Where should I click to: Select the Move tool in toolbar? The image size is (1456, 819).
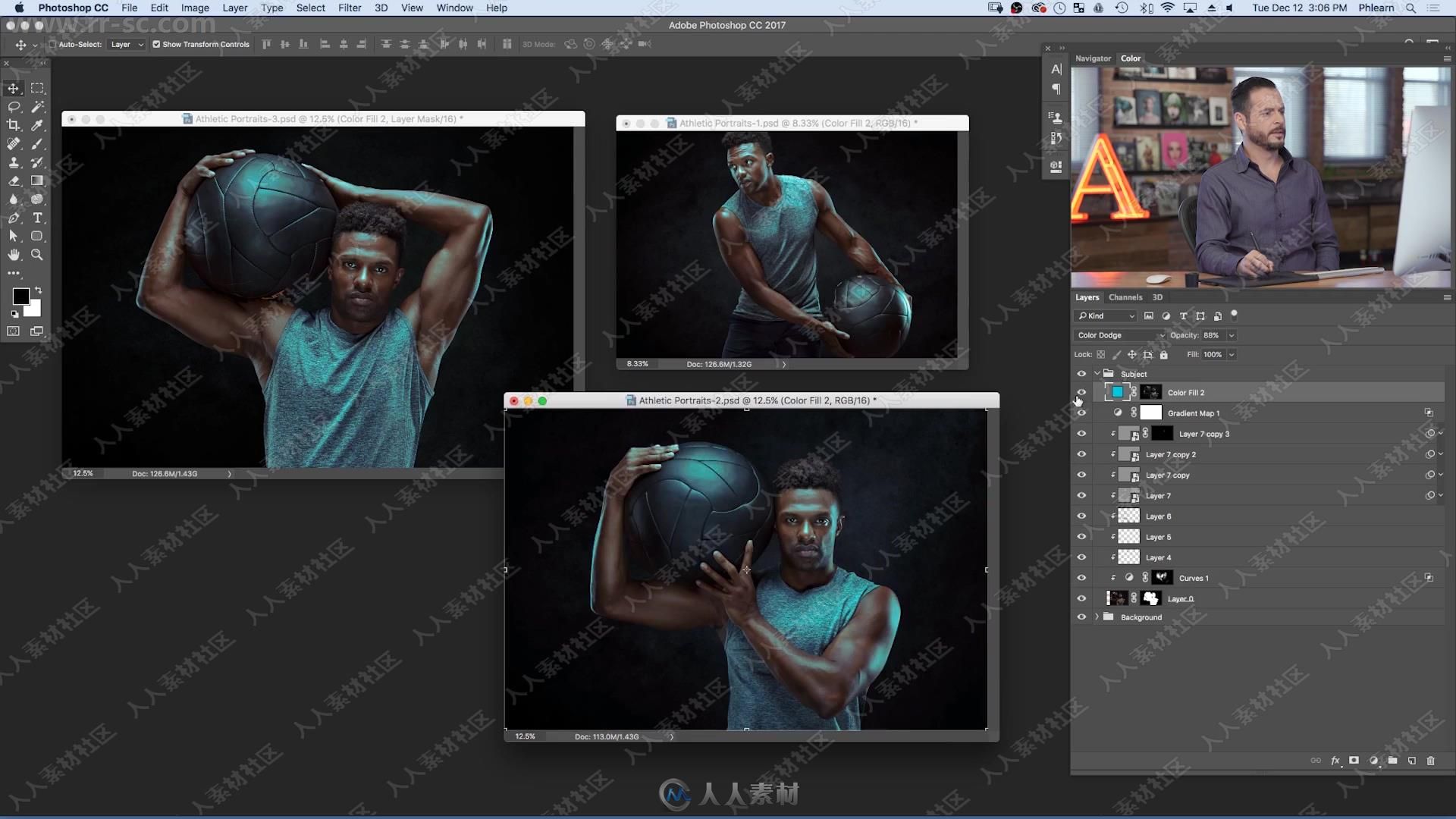[14, 88]
